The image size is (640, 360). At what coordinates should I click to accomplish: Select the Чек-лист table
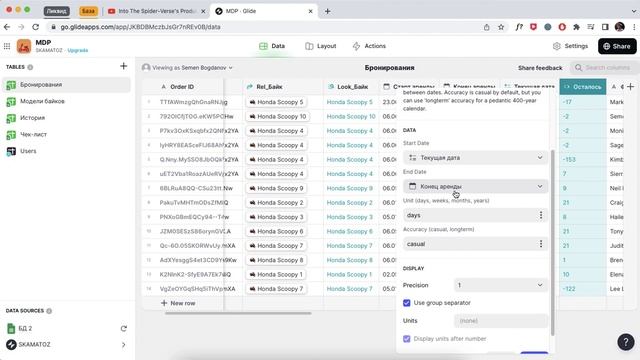click(67, 134)
